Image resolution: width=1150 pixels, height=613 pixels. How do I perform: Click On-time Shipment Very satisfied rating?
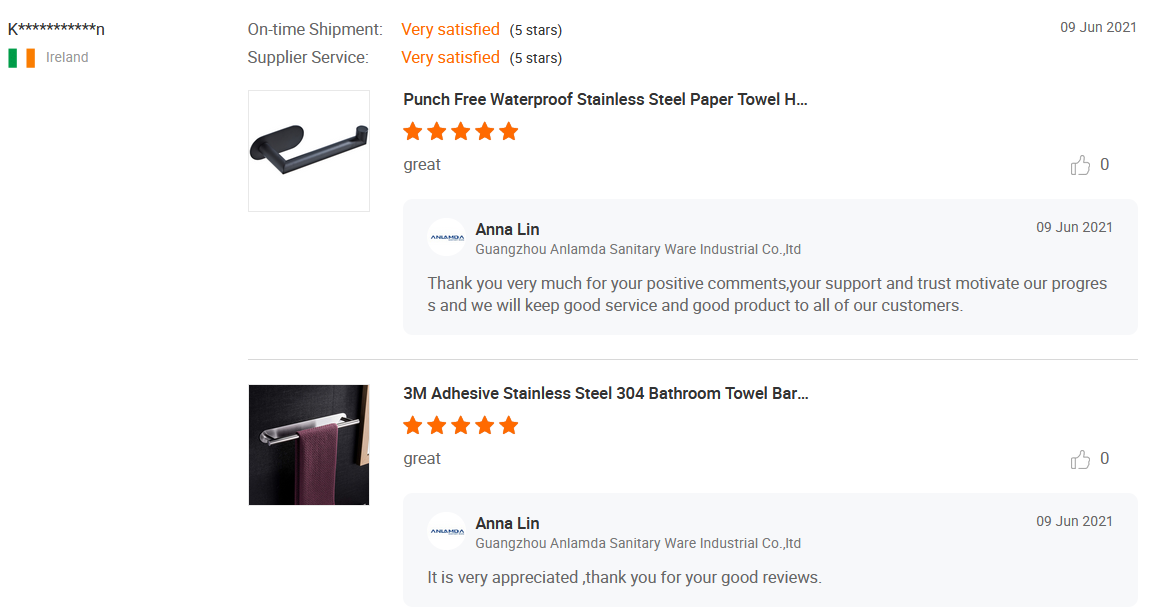(450, 30)
